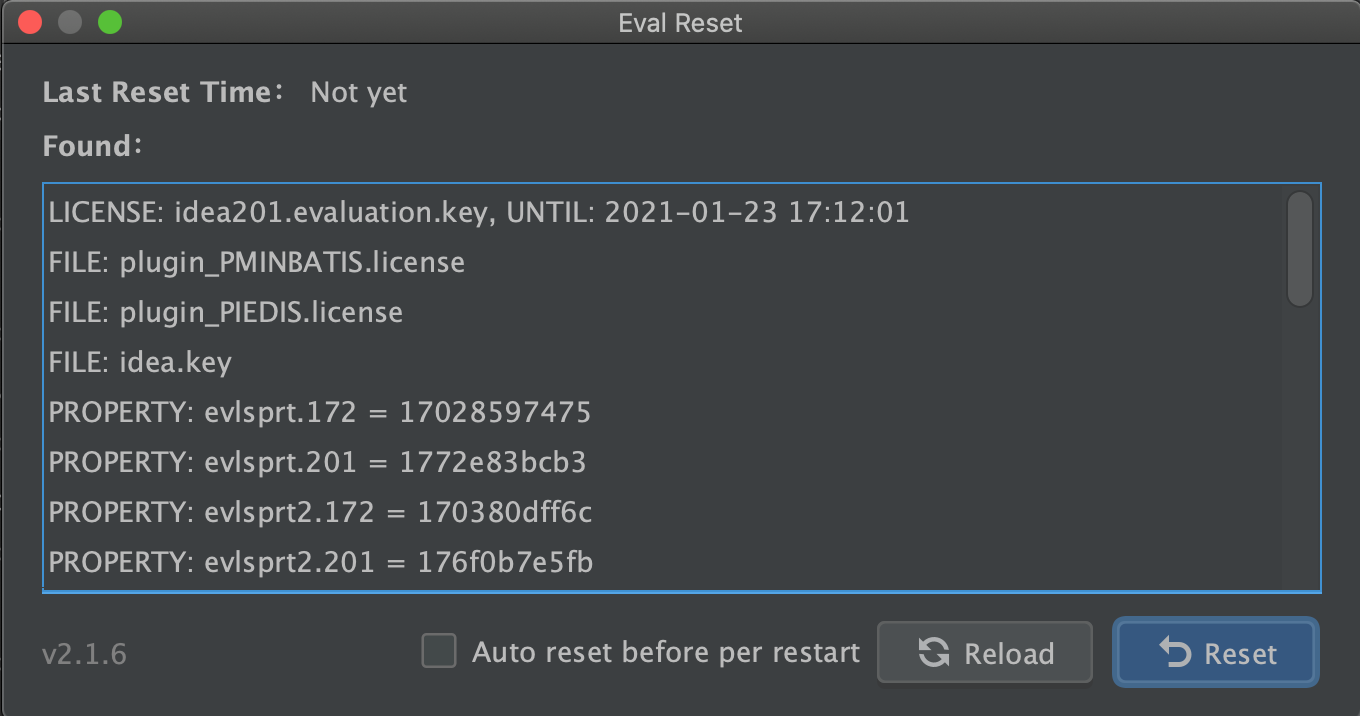Select the evlsprt2.201 property line
Screen dimensions: 1360x716
(320, 562)
